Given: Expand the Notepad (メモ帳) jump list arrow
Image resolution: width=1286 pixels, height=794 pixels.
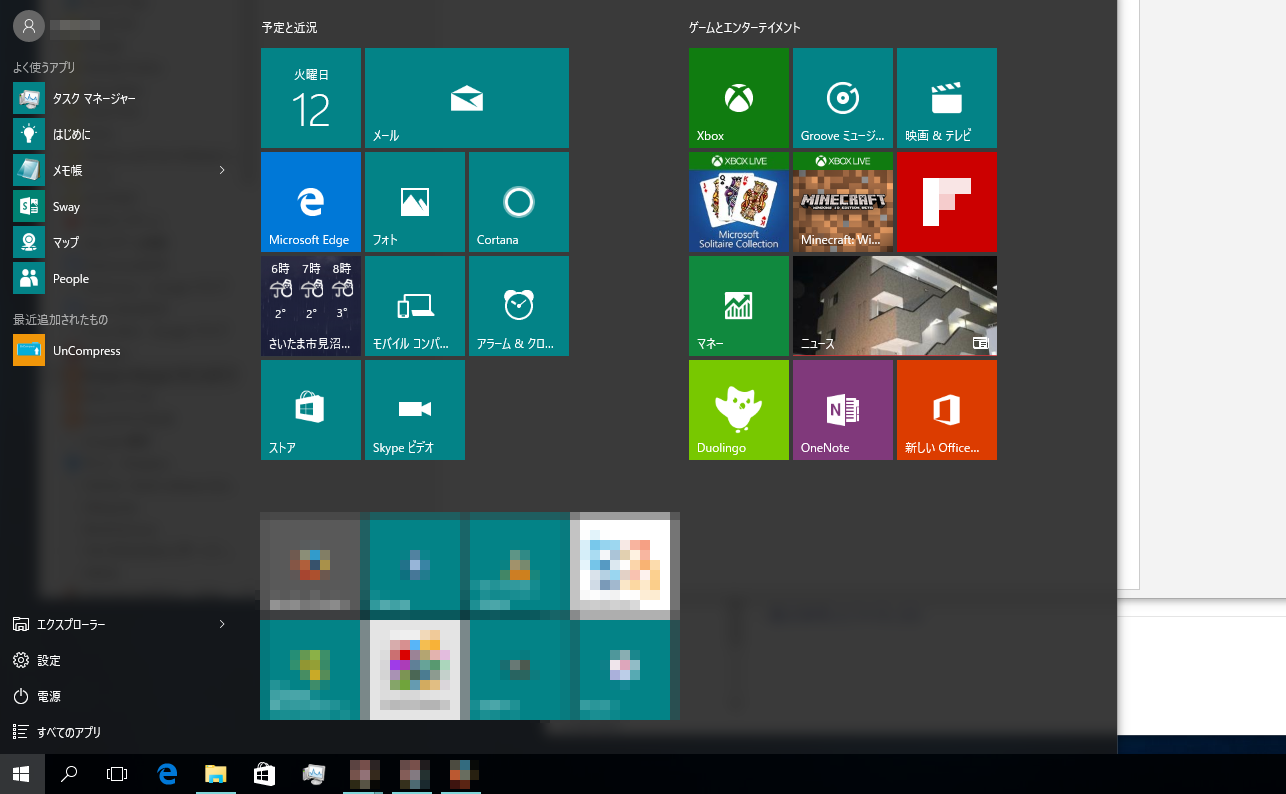Looking at the screenshot, I should click(222, 170).
